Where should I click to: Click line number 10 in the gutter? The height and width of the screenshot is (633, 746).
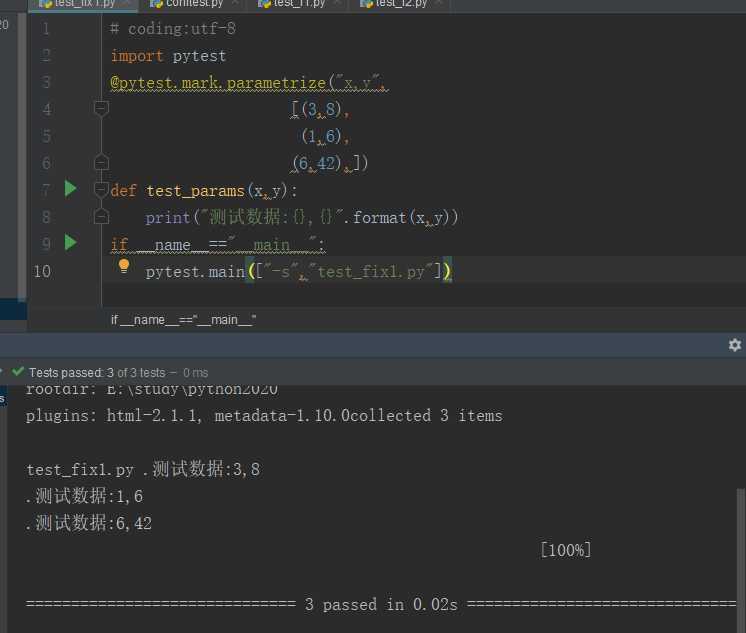point(42,271)
